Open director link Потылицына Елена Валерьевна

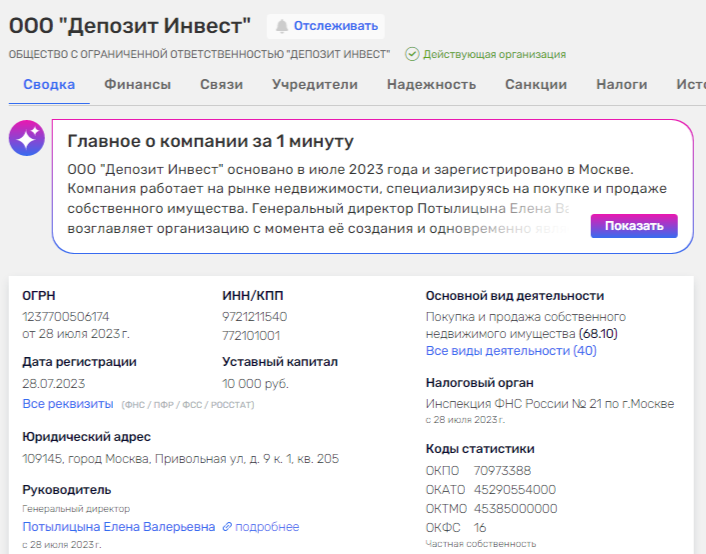coord(119,527)
